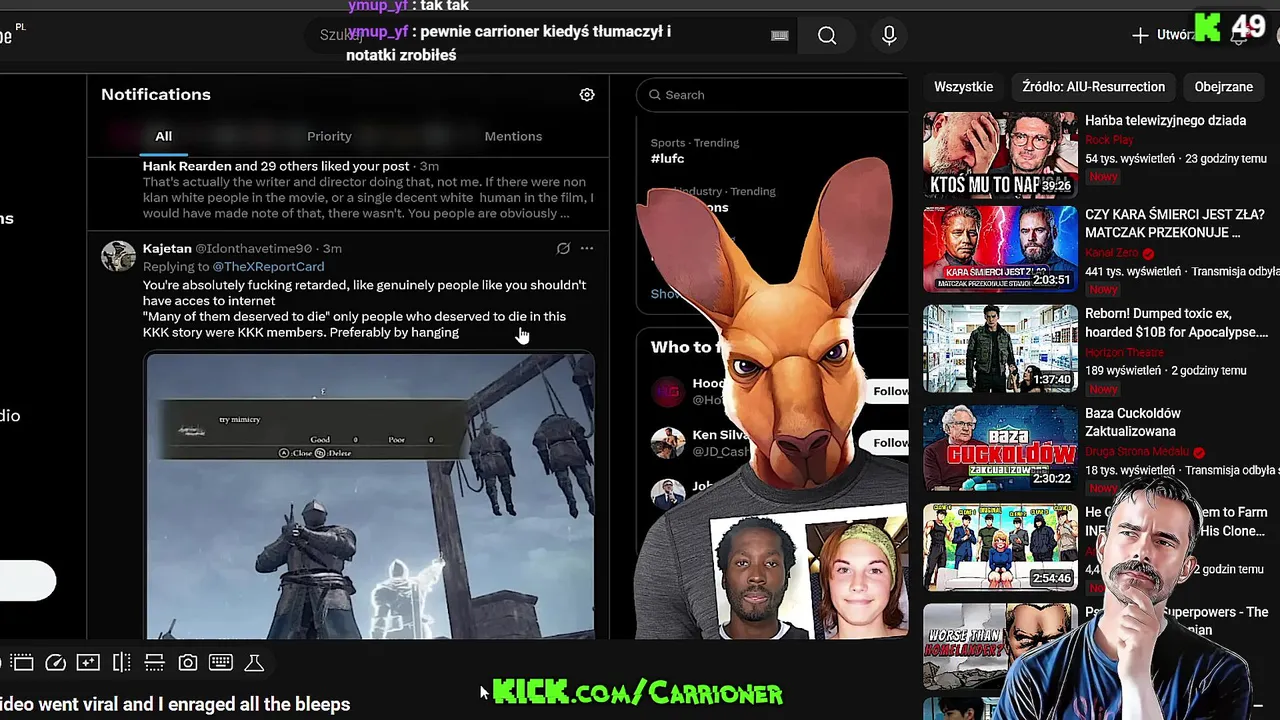Open the 2:54:46 manga video thumbnail

pyautogui.click(x=1000, y=547)
